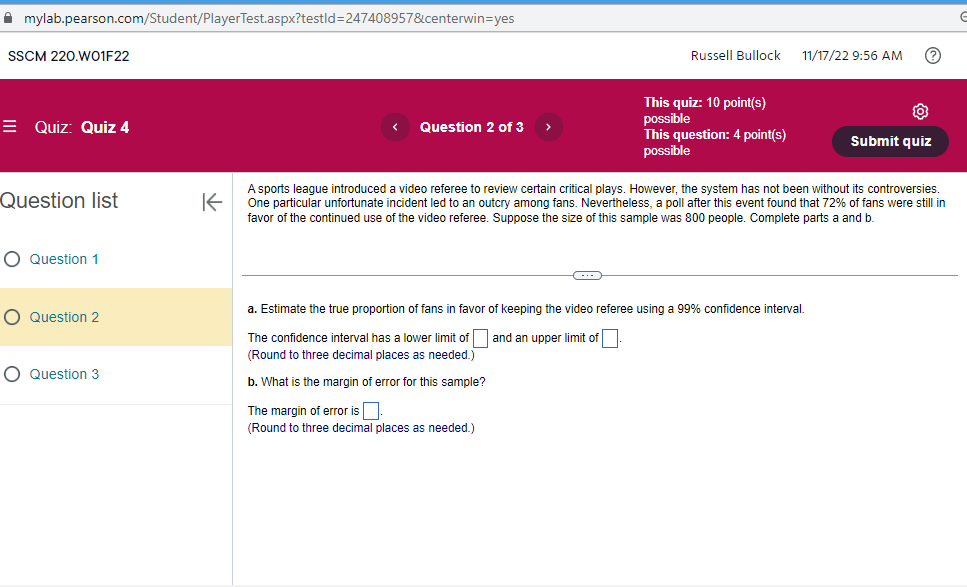
Task: Select Question 1 status circle
Action: coord(12,259)
